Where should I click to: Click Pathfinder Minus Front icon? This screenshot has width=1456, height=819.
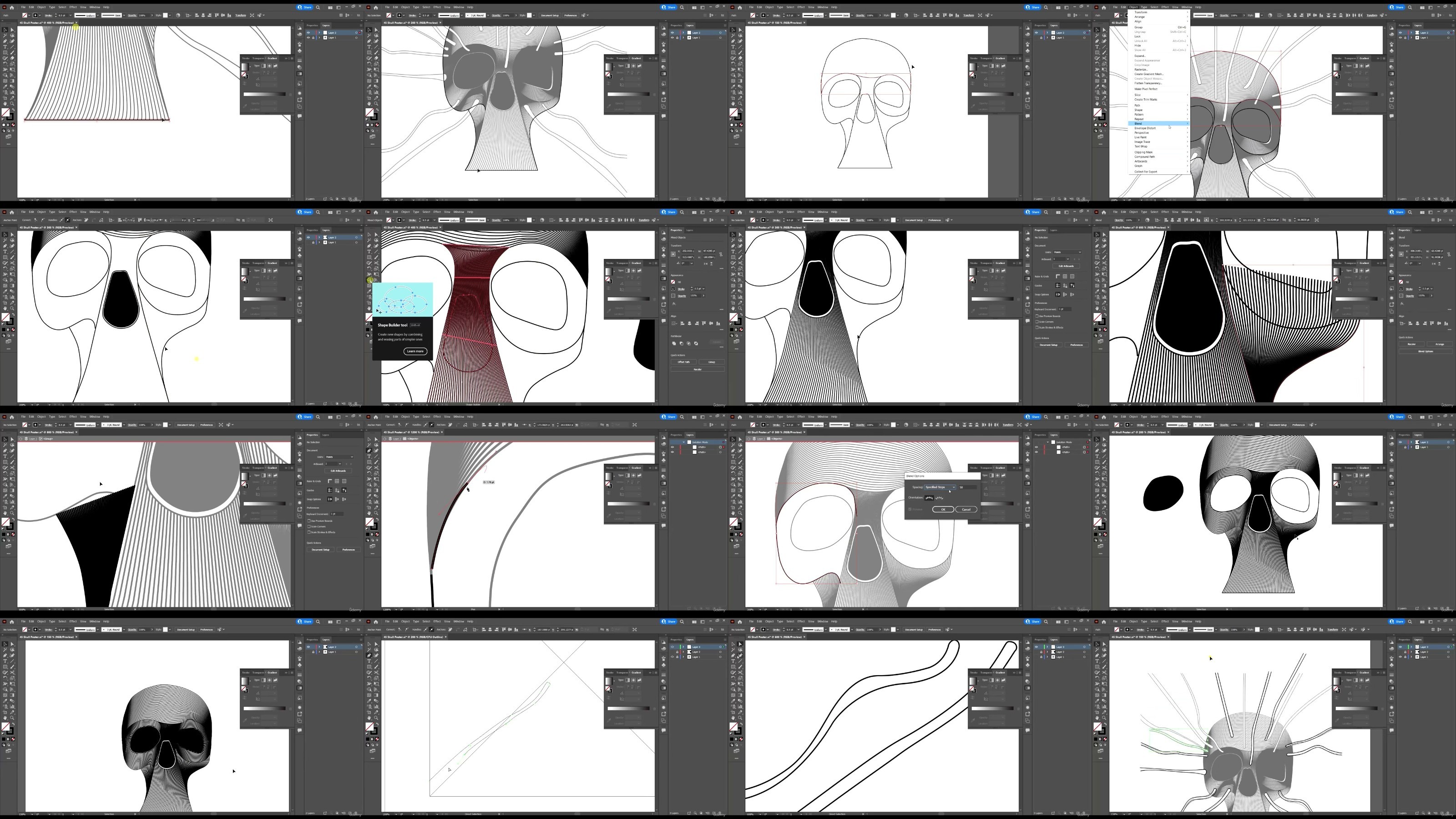682,344
